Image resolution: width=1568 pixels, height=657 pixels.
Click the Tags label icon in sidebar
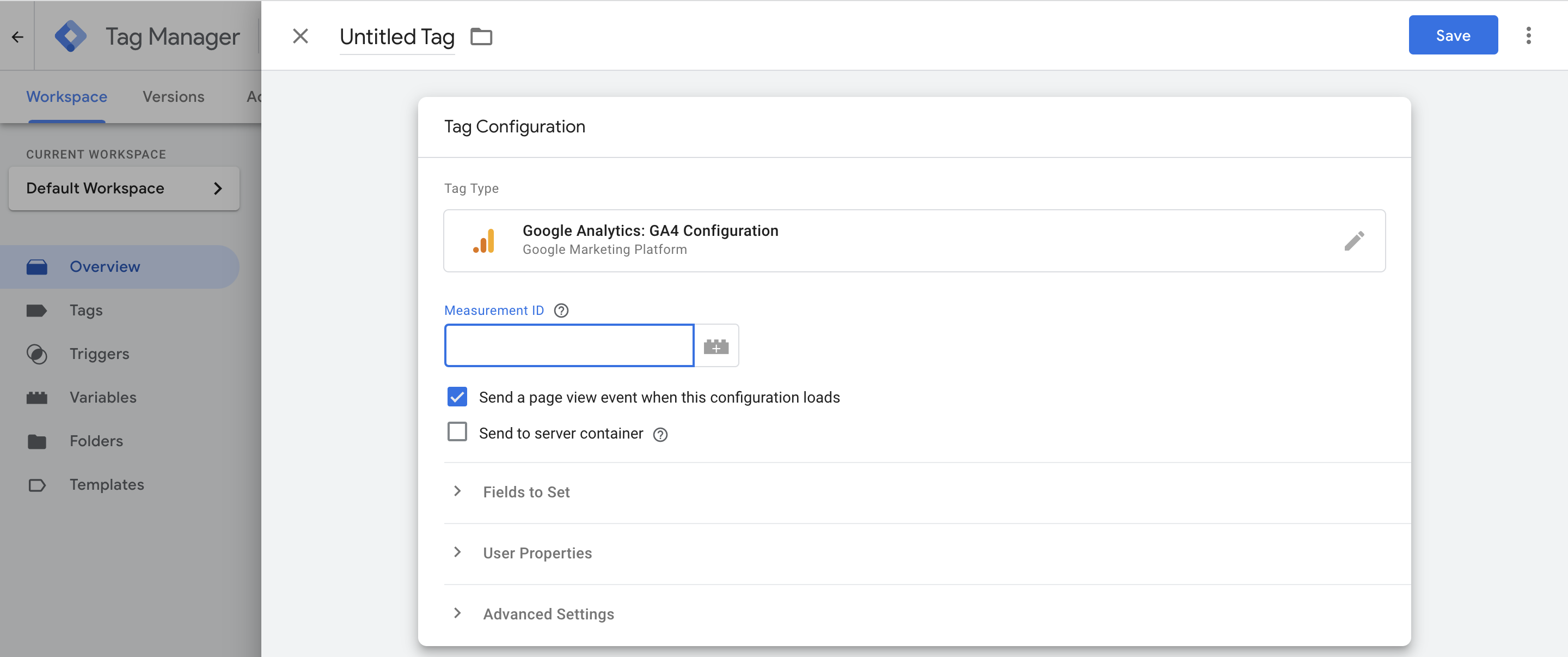click(x=36, y=311)
